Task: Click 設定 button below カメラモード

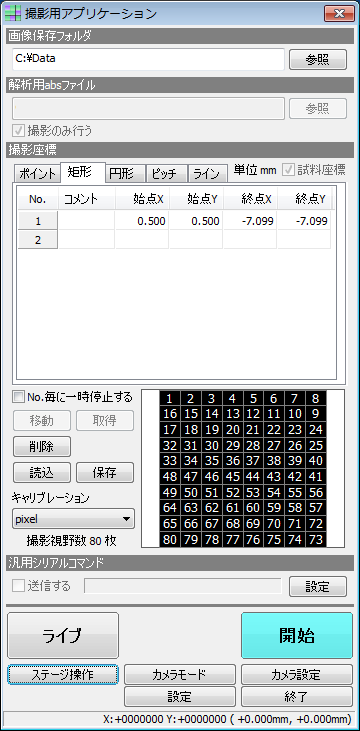Action: point(180,697)
